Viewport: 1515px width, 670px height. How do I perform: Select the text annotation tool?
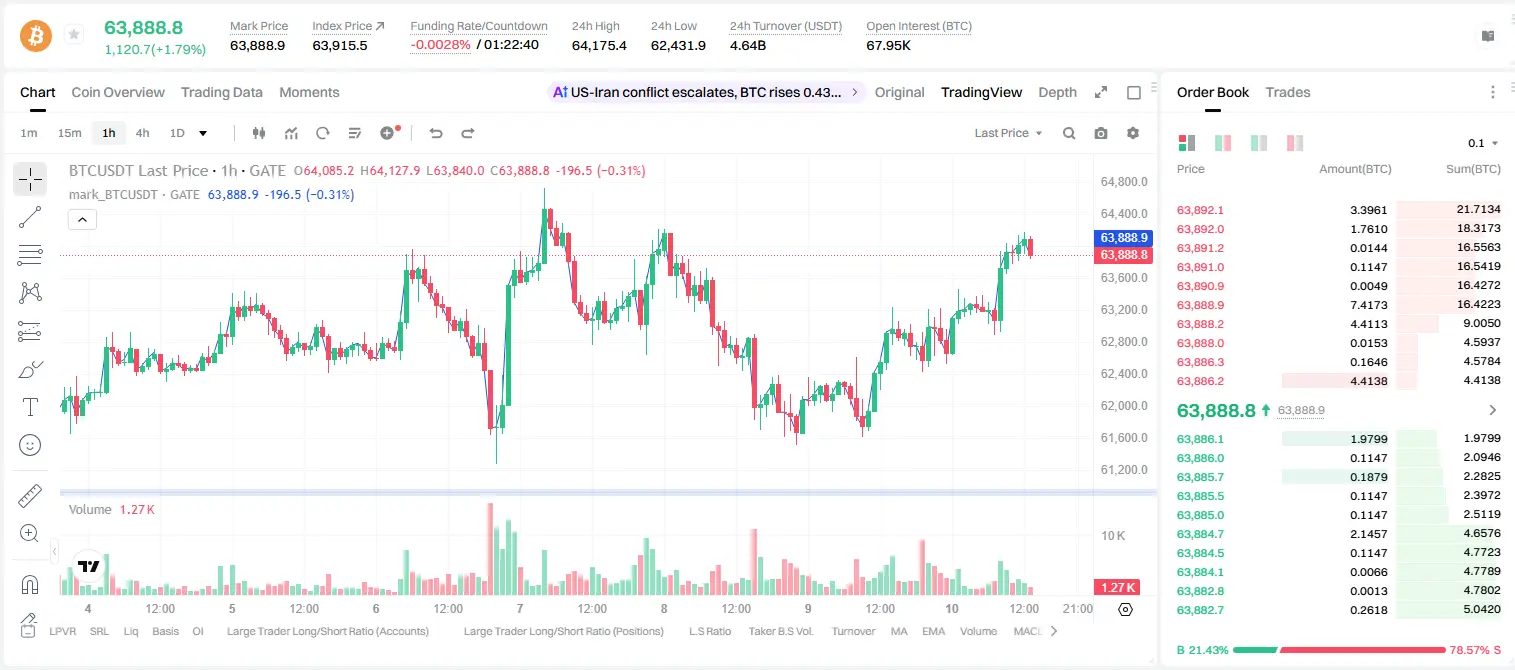coord(30,407)
